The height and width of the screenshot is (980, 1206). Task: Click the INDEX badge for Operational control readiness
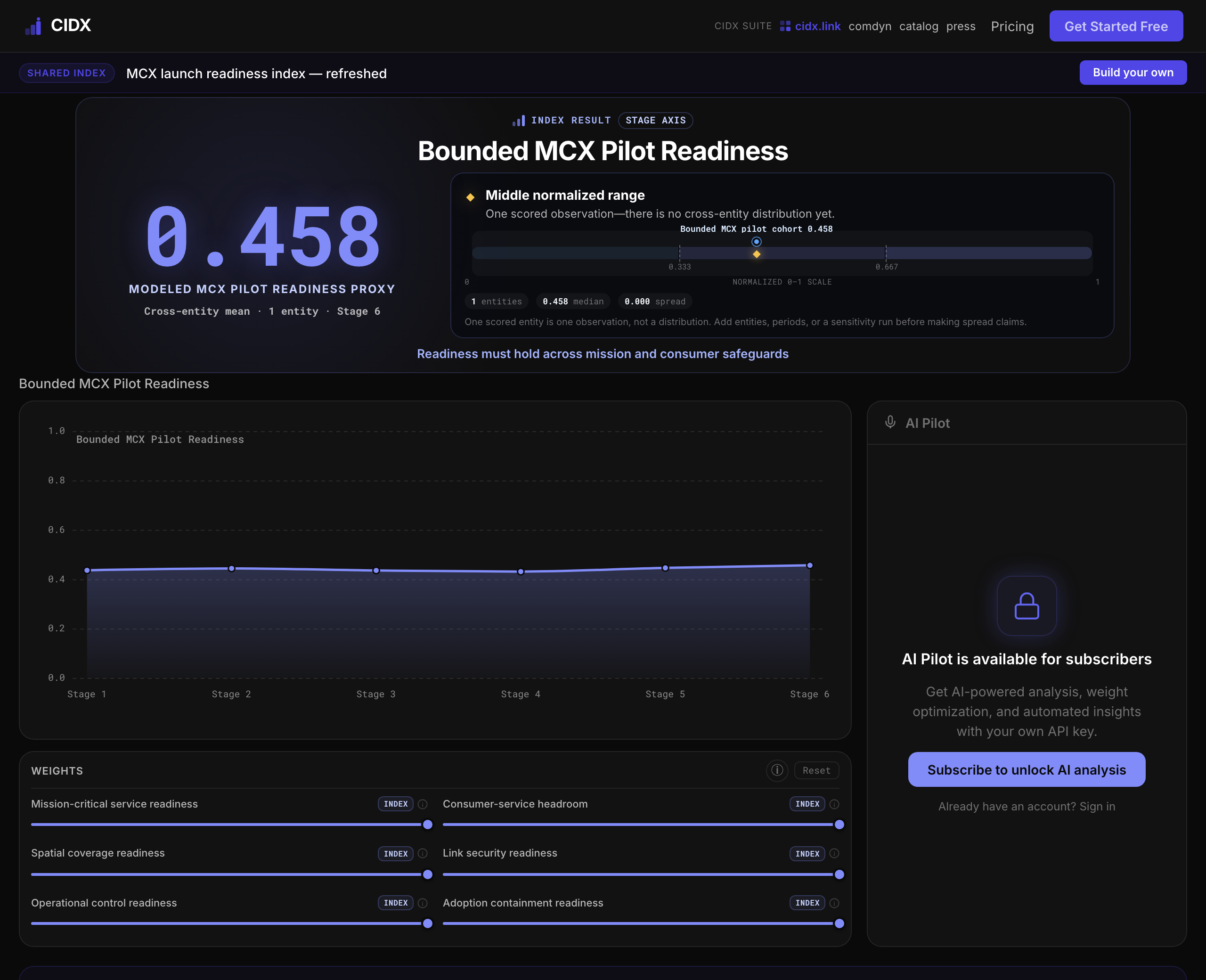coord(395,903)
